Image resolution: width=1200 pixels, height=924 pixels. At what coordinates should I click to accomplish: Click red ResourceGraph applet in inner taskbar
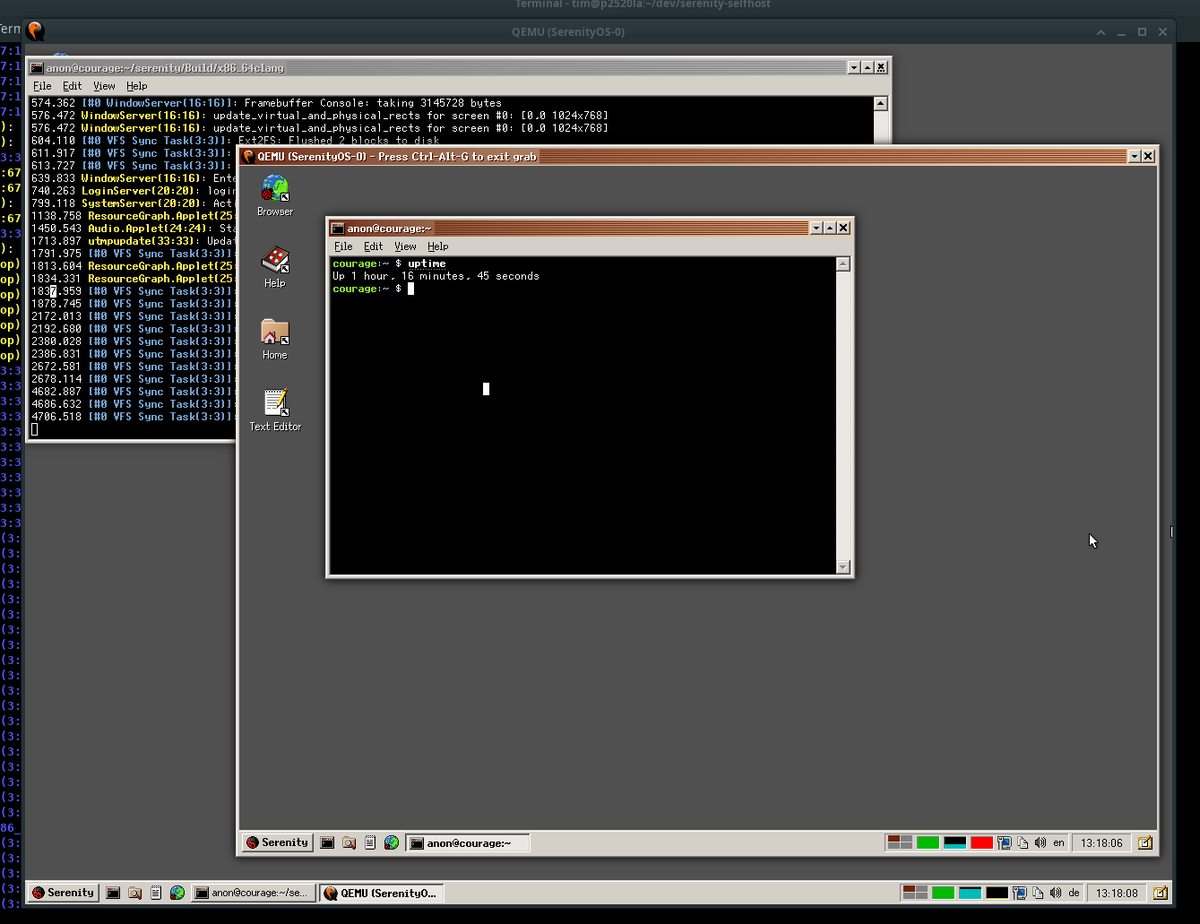(981, 843)
